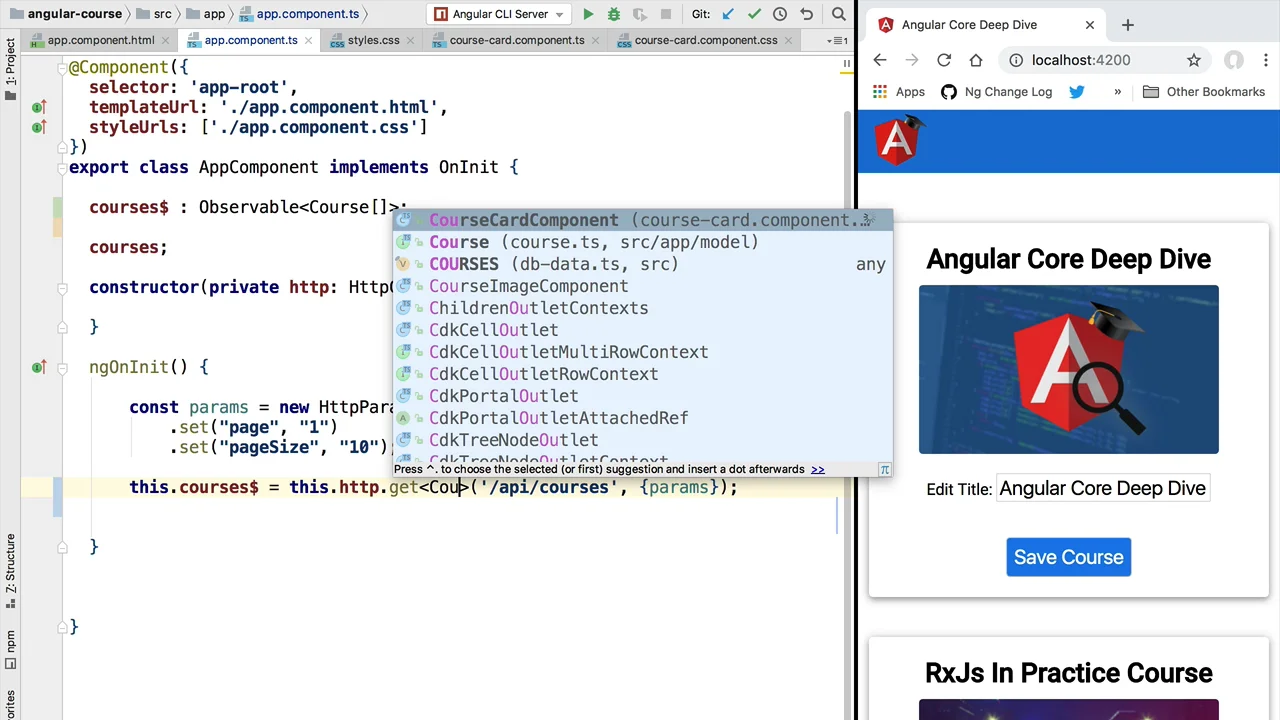This screenshot has width=1280, height=720.
Task: Open the course-card.component.css tab
Action: click(x=705, y=40)
